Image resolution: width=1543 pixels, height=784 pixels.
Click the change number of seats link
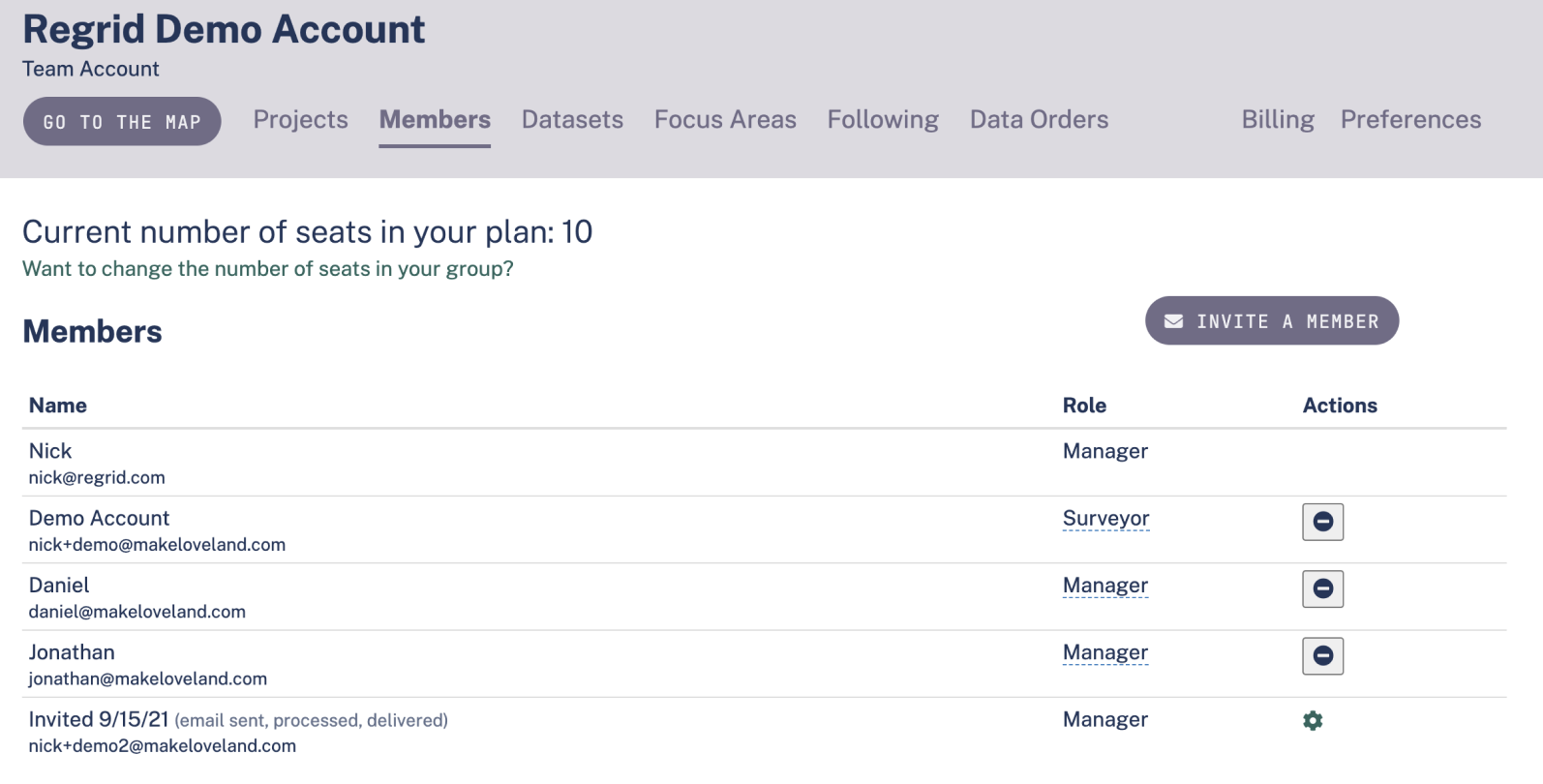pyautogui.click(x=268, y=269)
